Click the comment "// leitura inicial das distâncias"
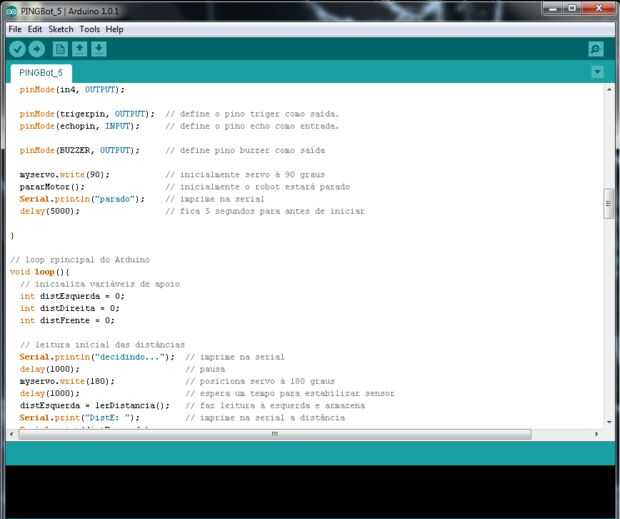620x519 pixels. 102,345
